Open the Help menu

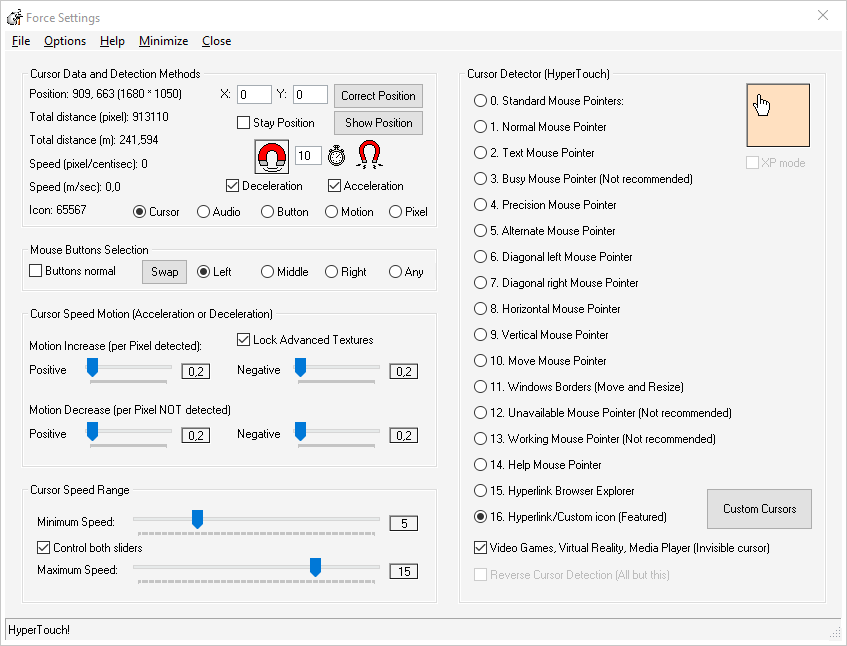pyautogui.click(x=112, y=41)
